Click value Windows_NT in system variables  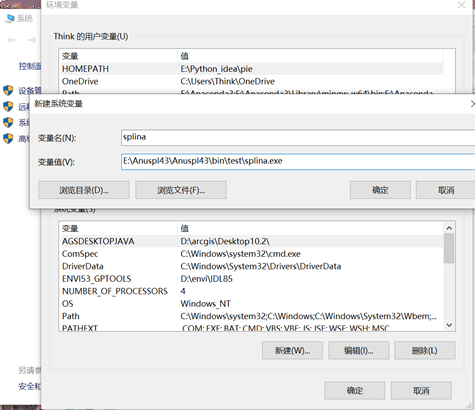coord(205,304)
